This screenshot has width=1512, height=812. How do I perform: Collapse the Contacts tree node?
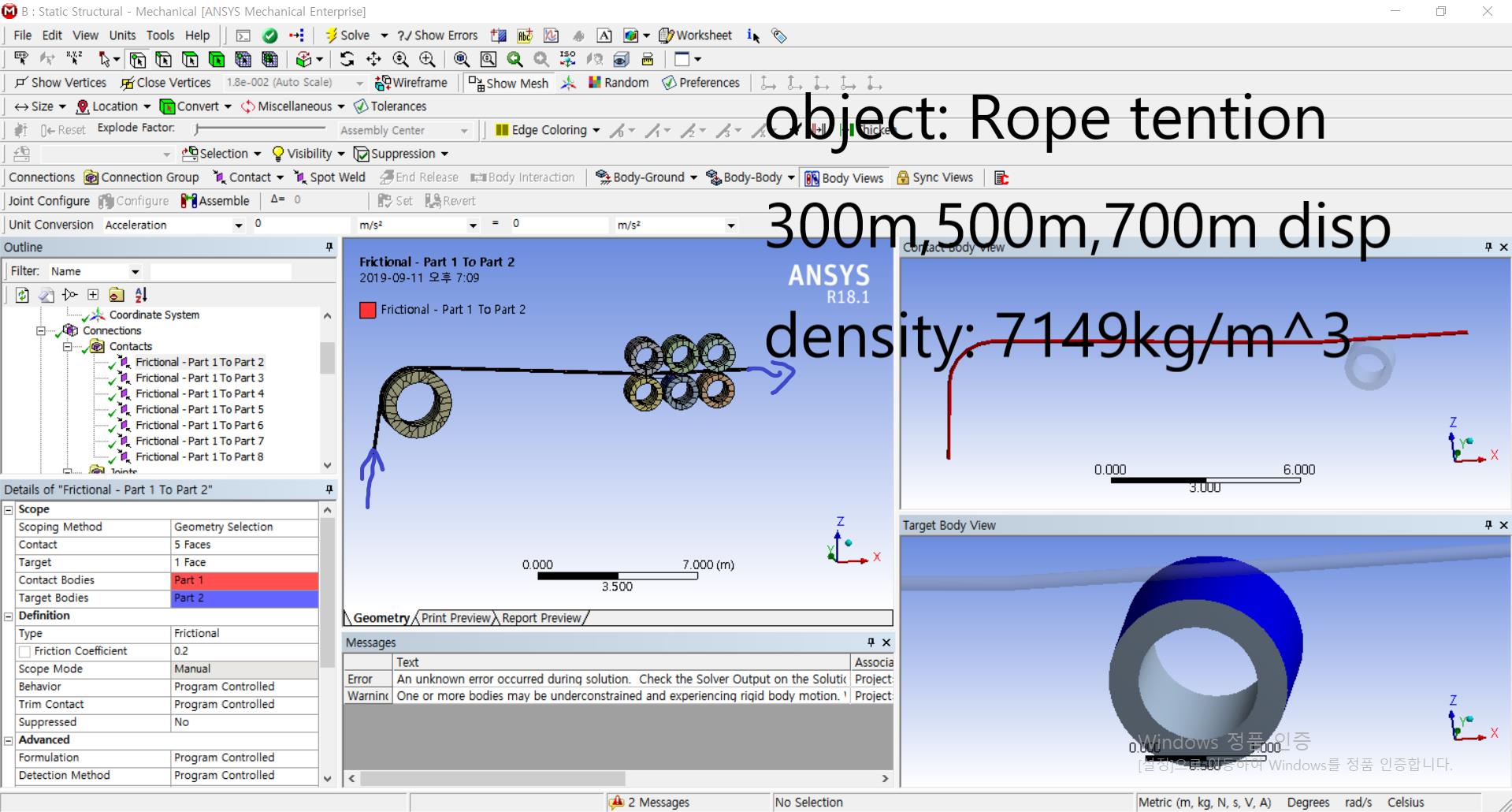[x=67, y=347]
